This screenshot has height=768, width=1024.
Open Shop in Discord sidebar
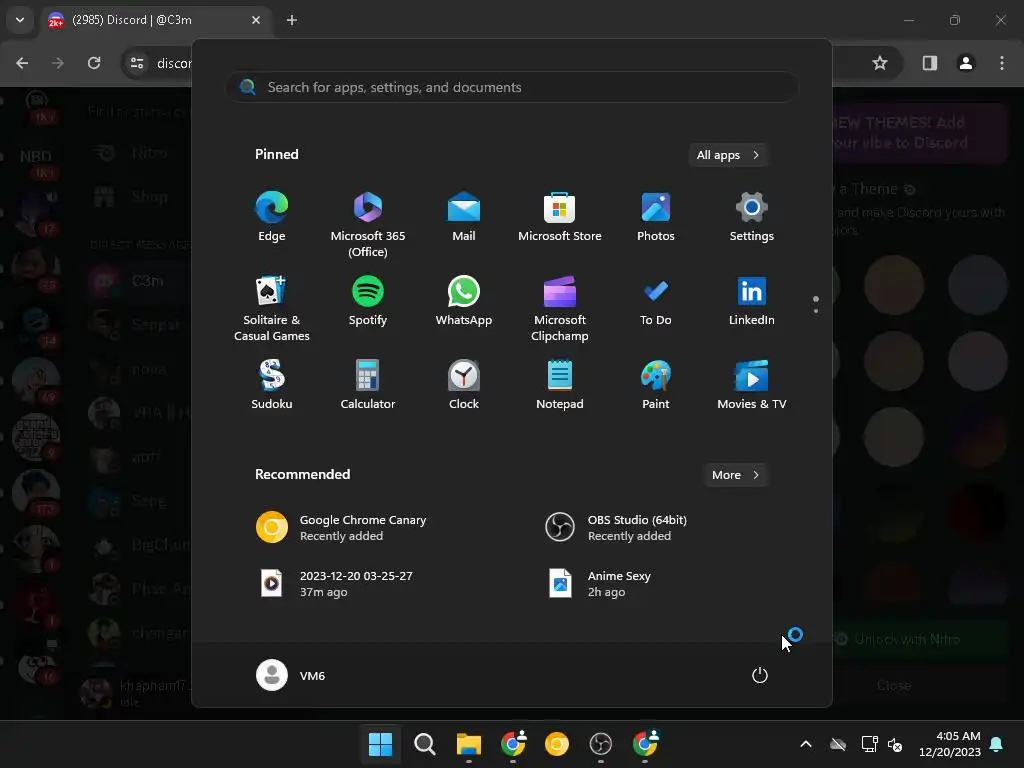pos(138,197)
